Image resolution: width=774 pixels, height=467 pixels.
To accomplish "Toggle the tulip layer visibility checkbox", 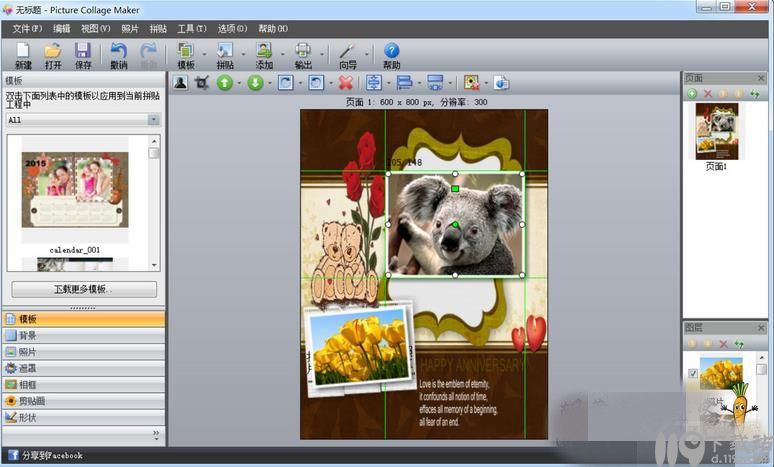I will point(693,373).
